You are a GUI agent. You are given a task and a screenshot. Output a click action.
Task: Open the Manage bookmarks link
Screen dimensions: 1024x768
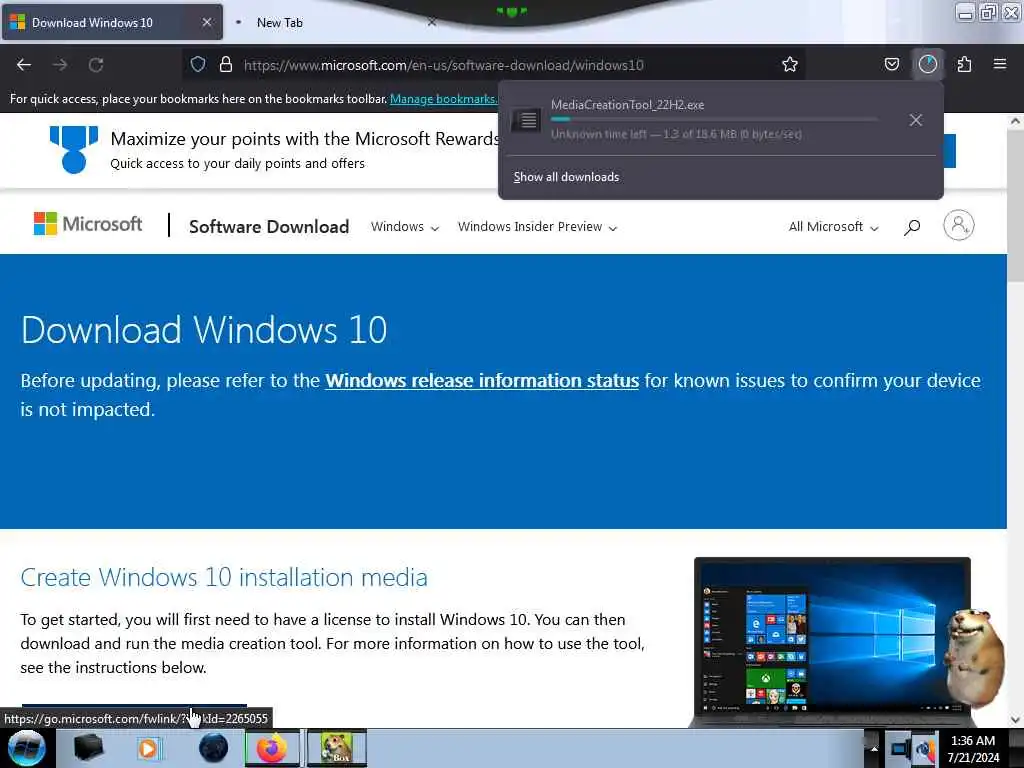[x=443, y=99]
